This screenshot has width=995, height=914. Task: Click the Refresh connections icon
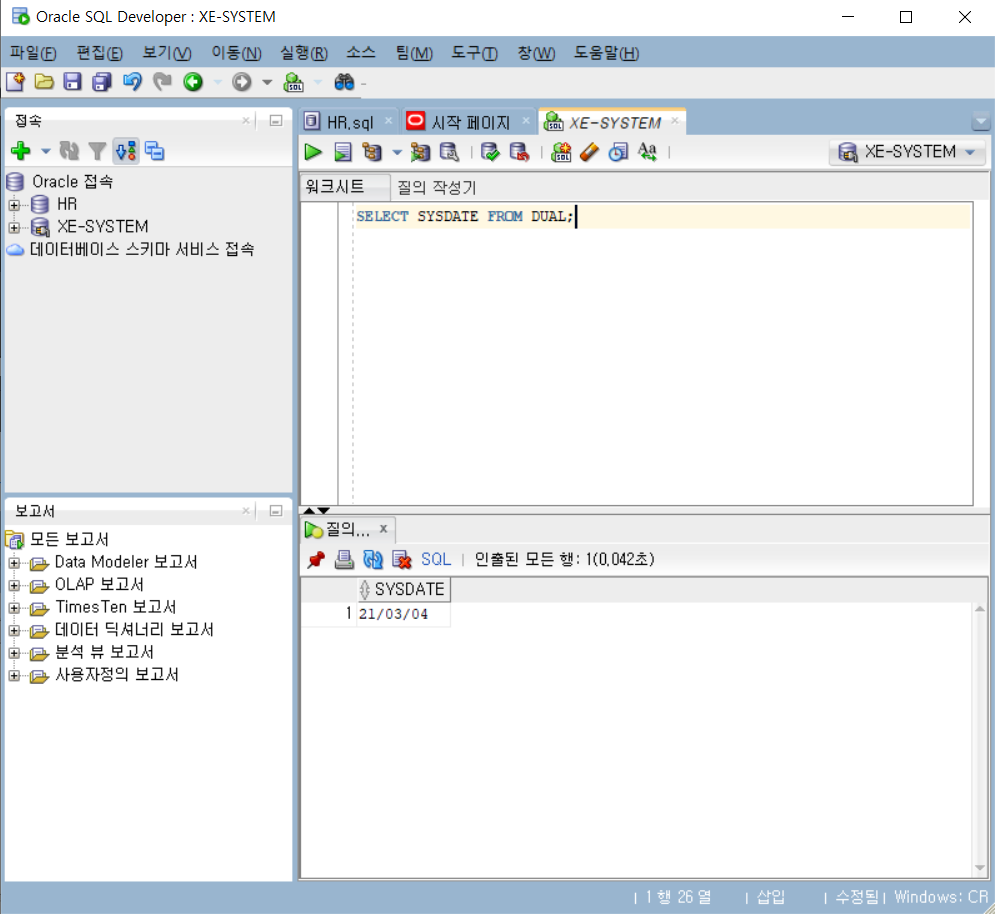(x=69, y=151)
